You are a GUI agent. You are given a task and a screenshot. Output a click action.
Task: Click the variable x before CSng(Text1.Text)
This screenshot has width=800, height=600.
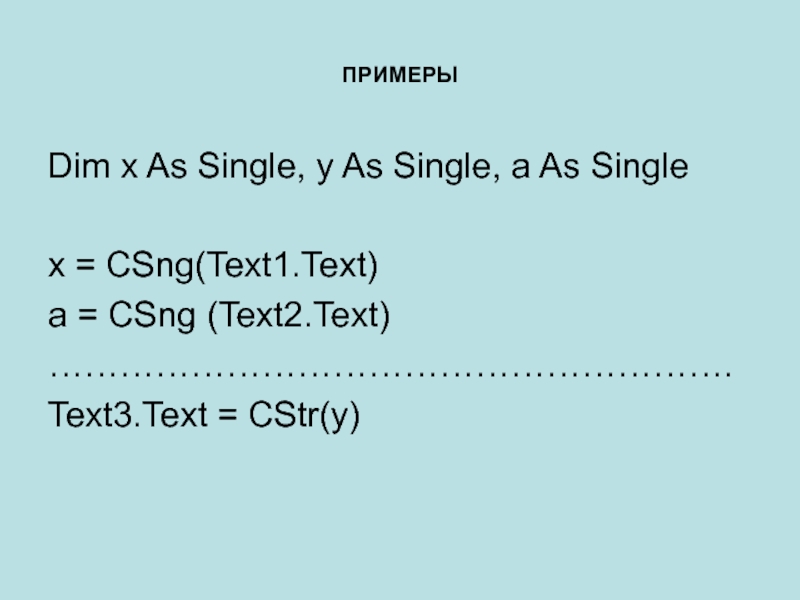pyautogui.click(x=56, y=268)
